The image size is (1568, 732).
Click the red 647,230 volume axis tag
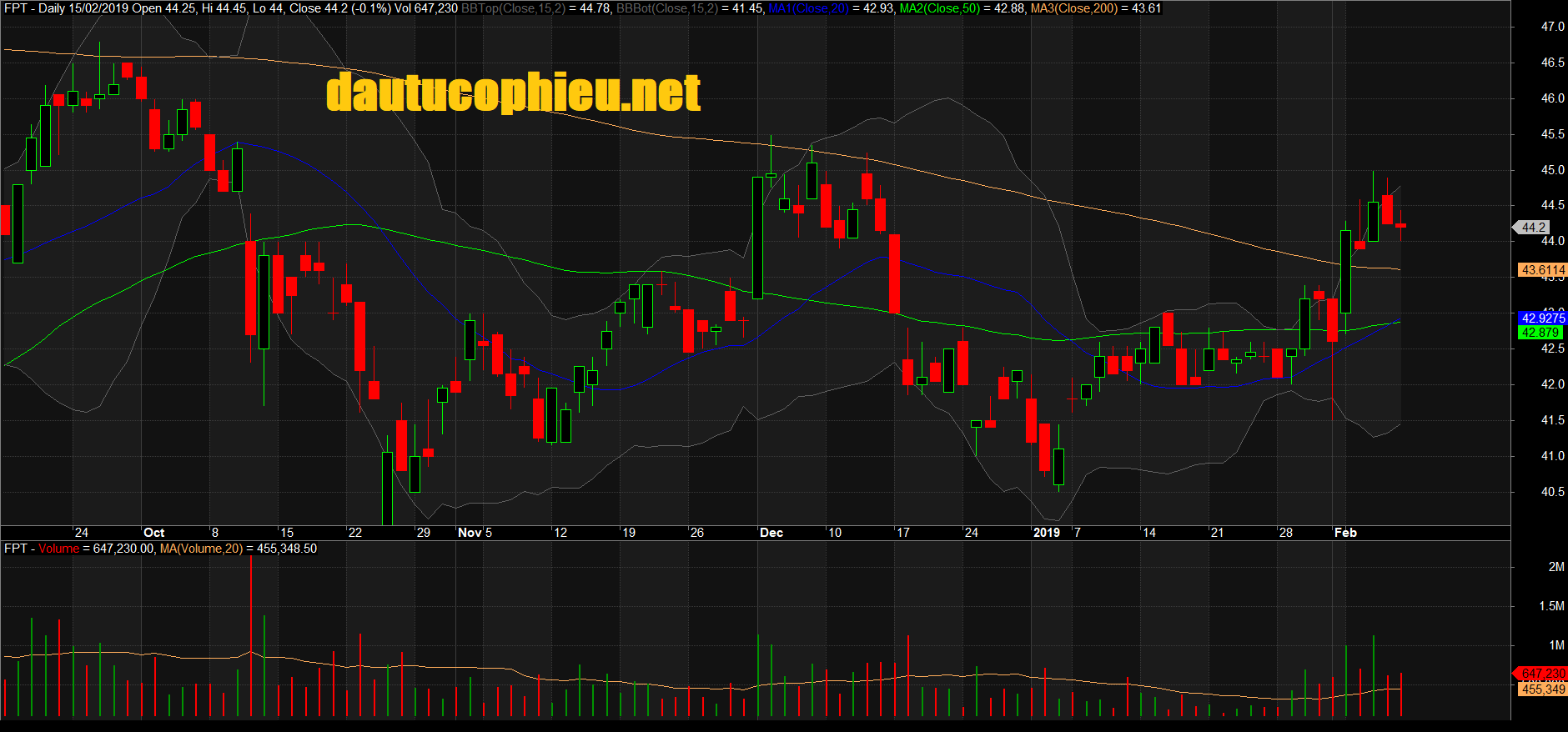1542,674
